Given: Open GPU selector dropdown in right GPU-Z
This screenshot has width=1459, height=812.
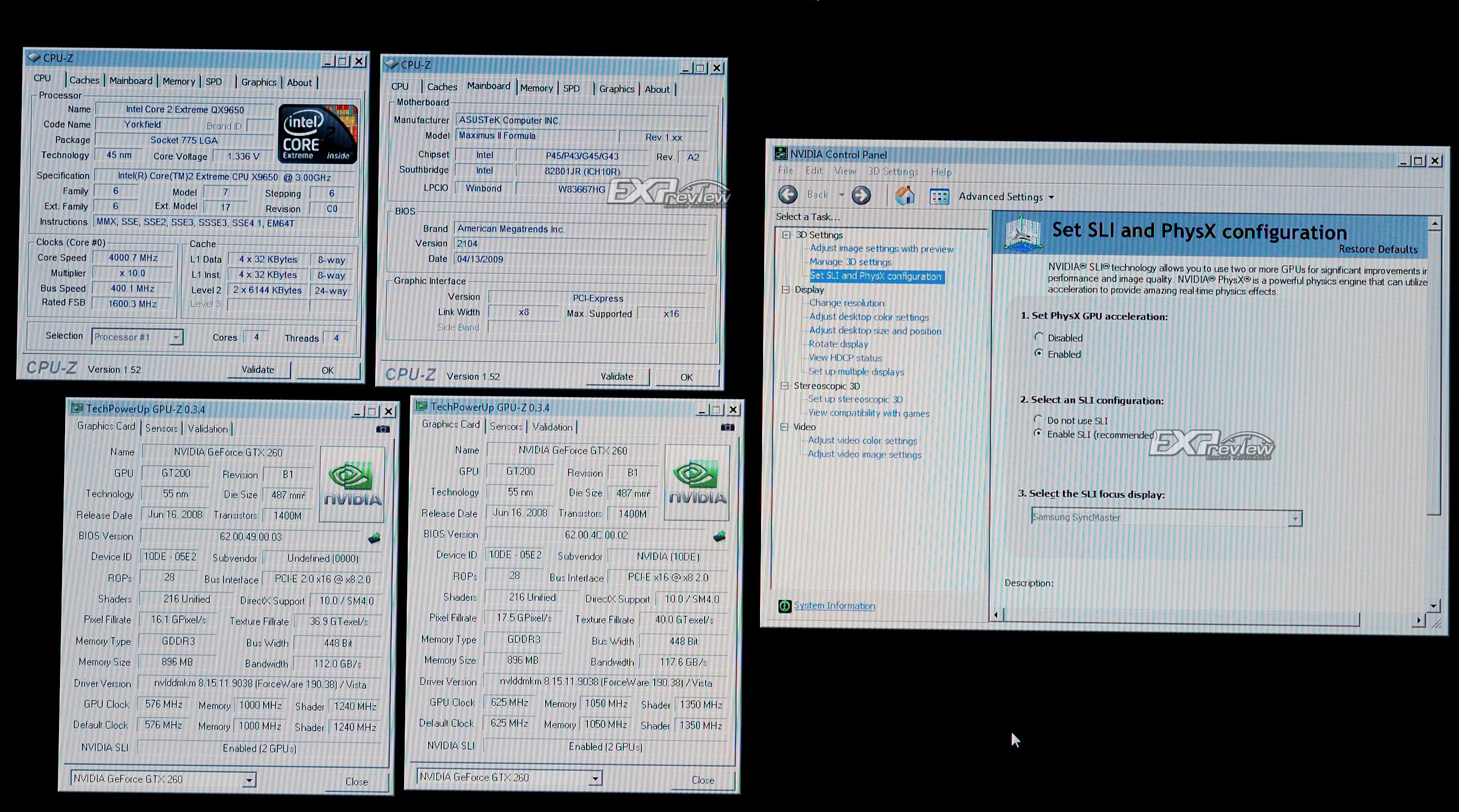Looking at the screenshot, I should coord(595,778).
